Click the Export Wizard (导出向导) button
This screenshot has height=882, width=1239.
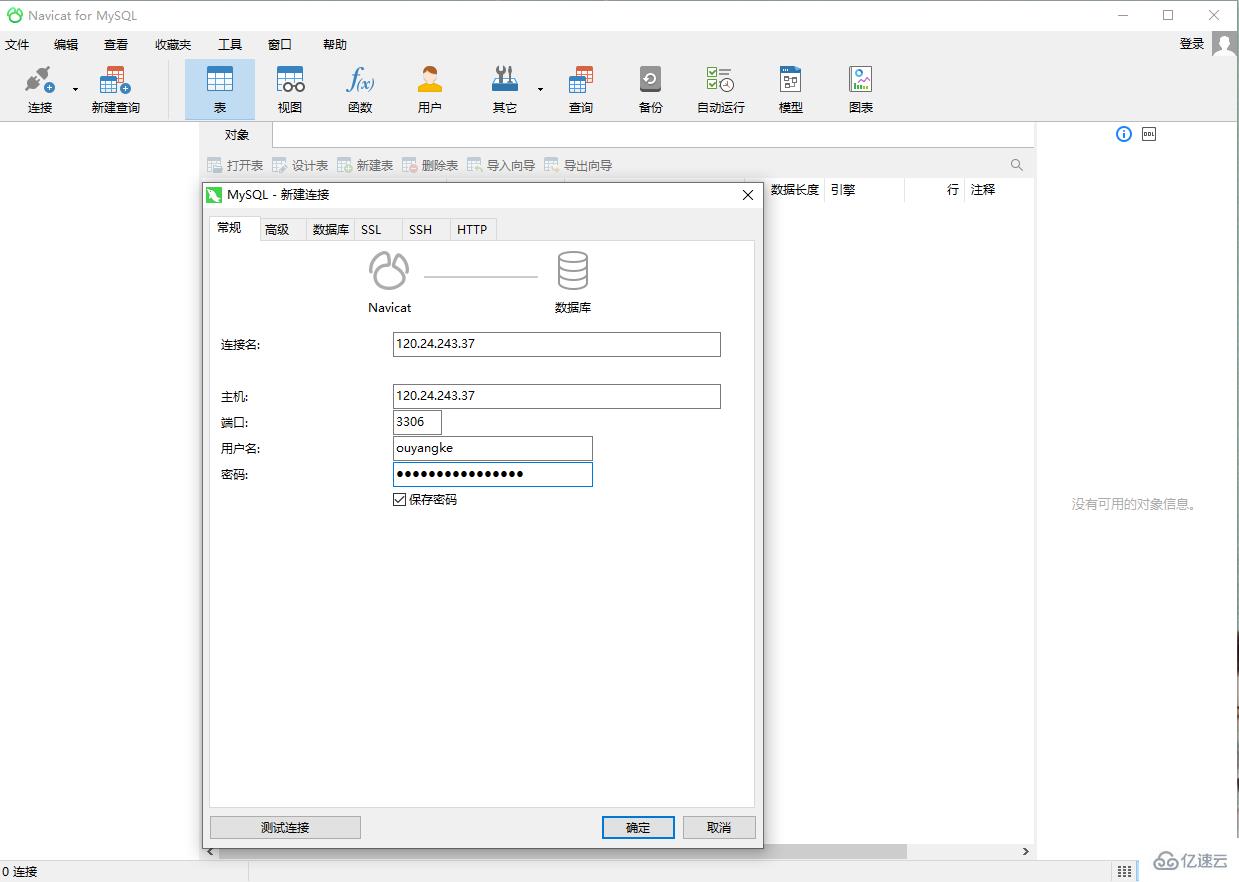578,166
